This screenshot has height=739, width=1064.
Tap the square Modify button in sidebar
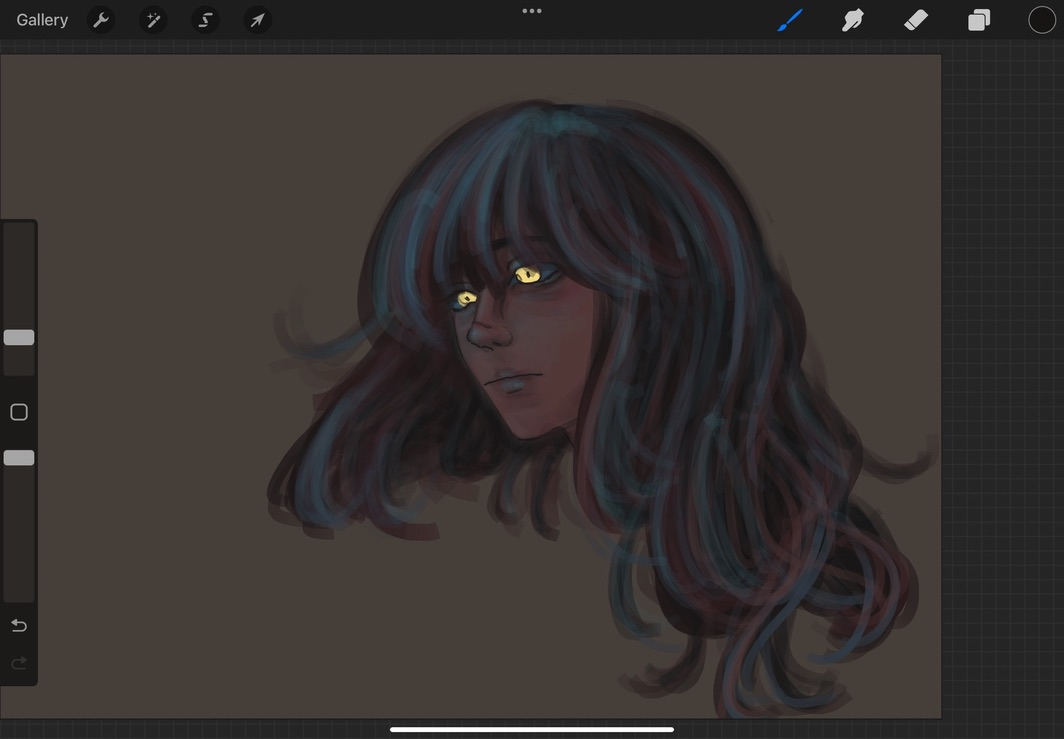click(19, 412)
